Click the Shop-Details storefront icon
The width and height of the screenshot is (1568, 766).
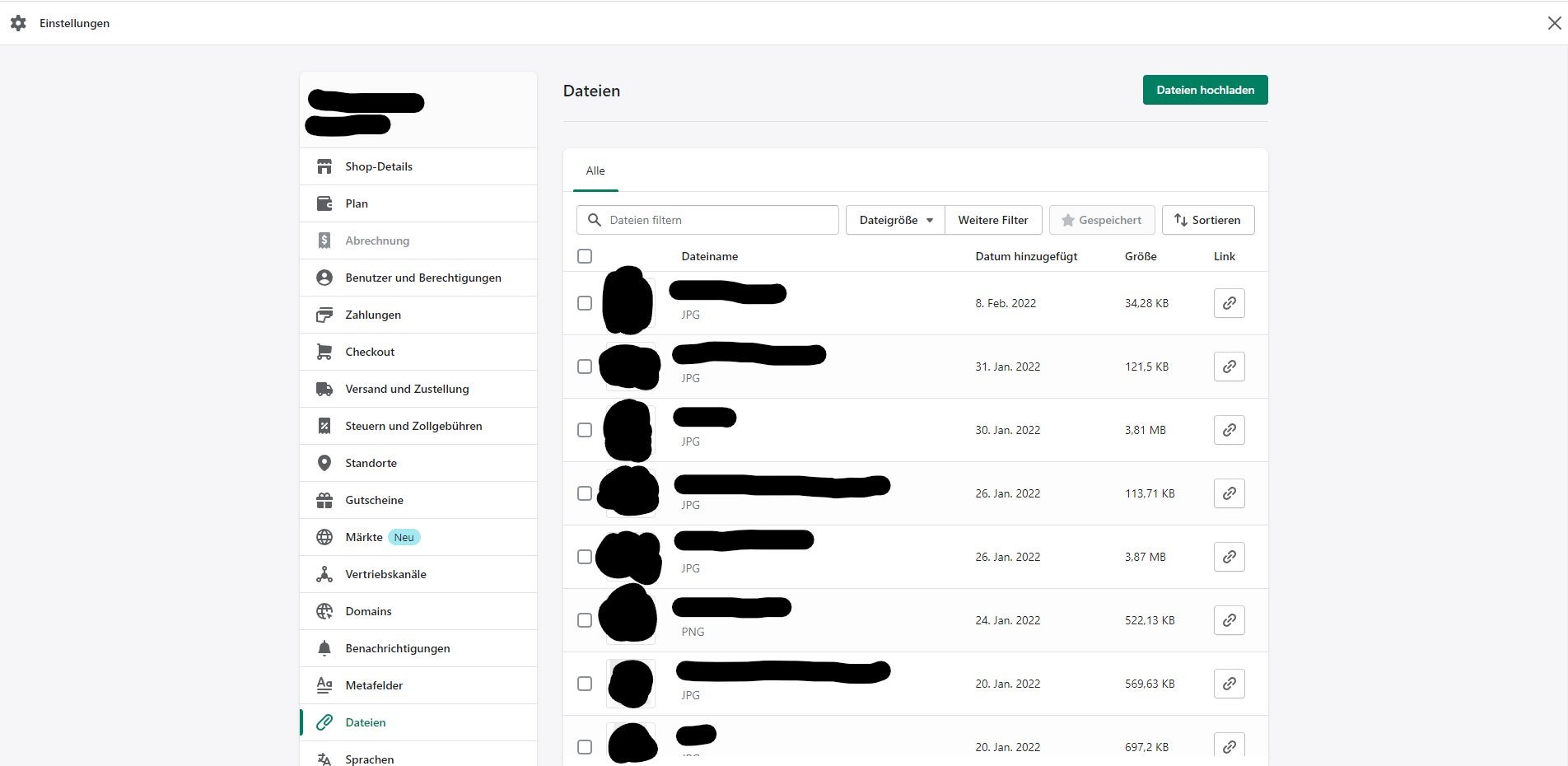[324, 166]
